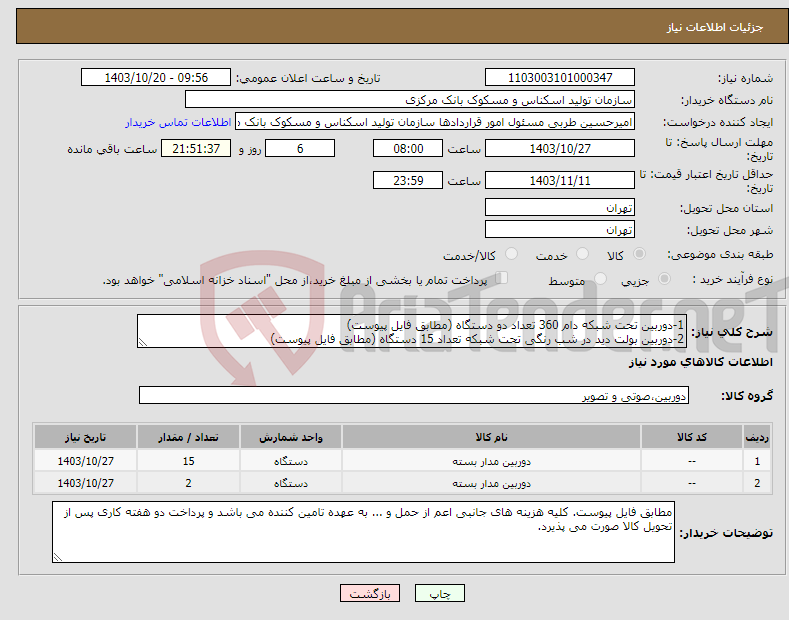Click quantity 15 in row 1

point(188,461)
